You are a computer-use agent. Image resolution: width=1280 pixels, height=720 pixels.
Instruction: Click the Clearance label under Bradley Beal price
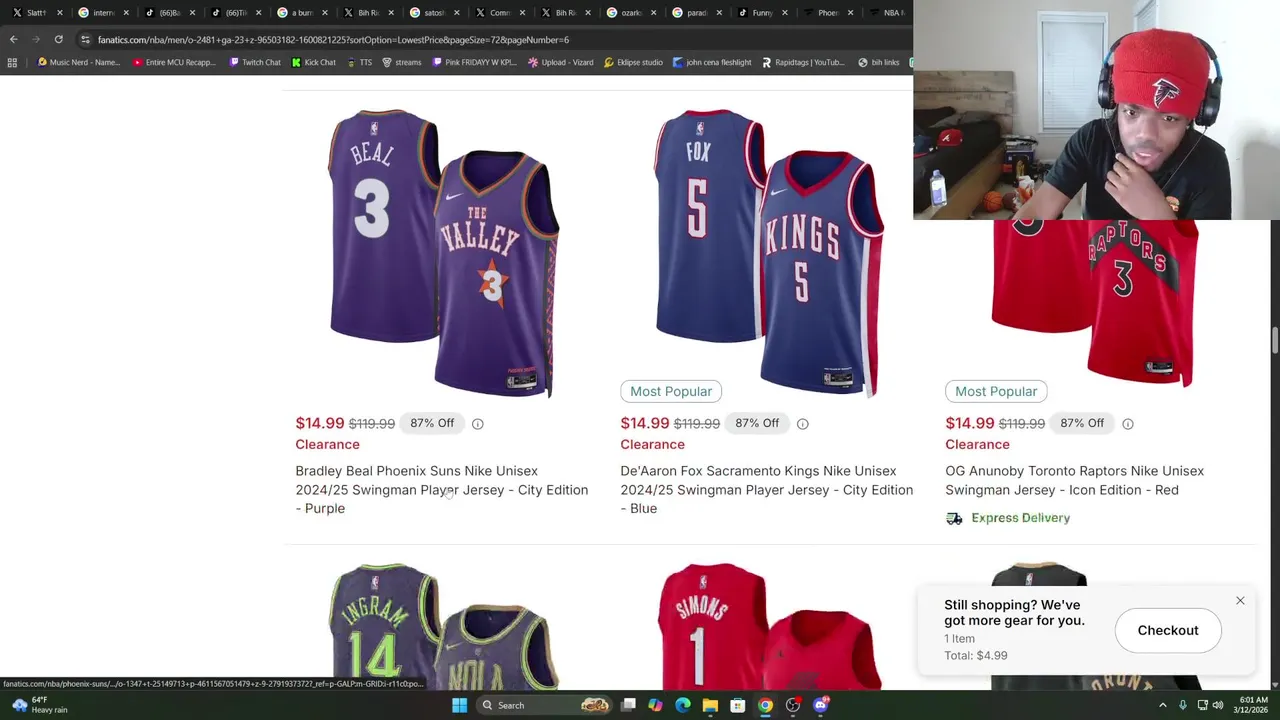[327, 444]
